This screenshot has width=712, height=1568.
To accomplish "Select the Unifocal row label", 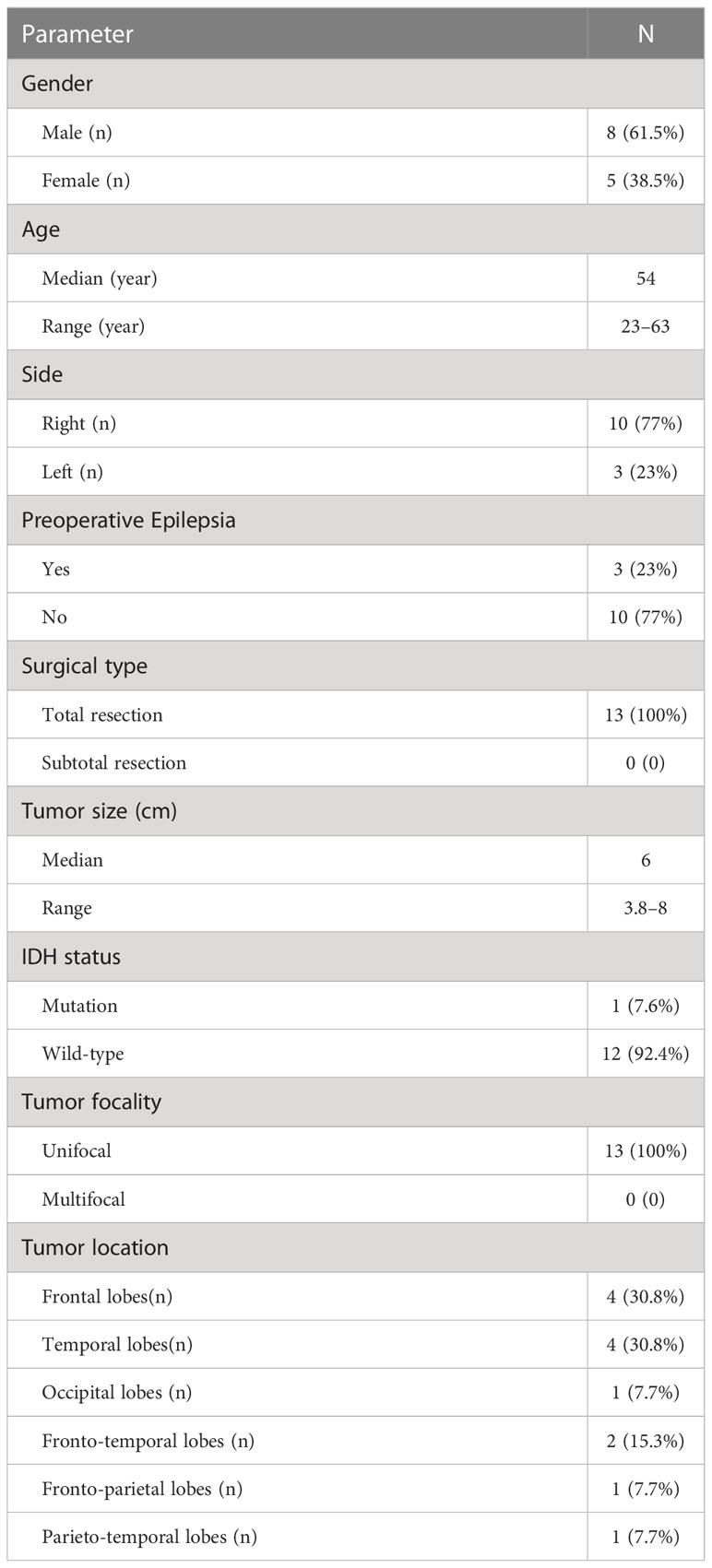I will [x=77, y=1151].
